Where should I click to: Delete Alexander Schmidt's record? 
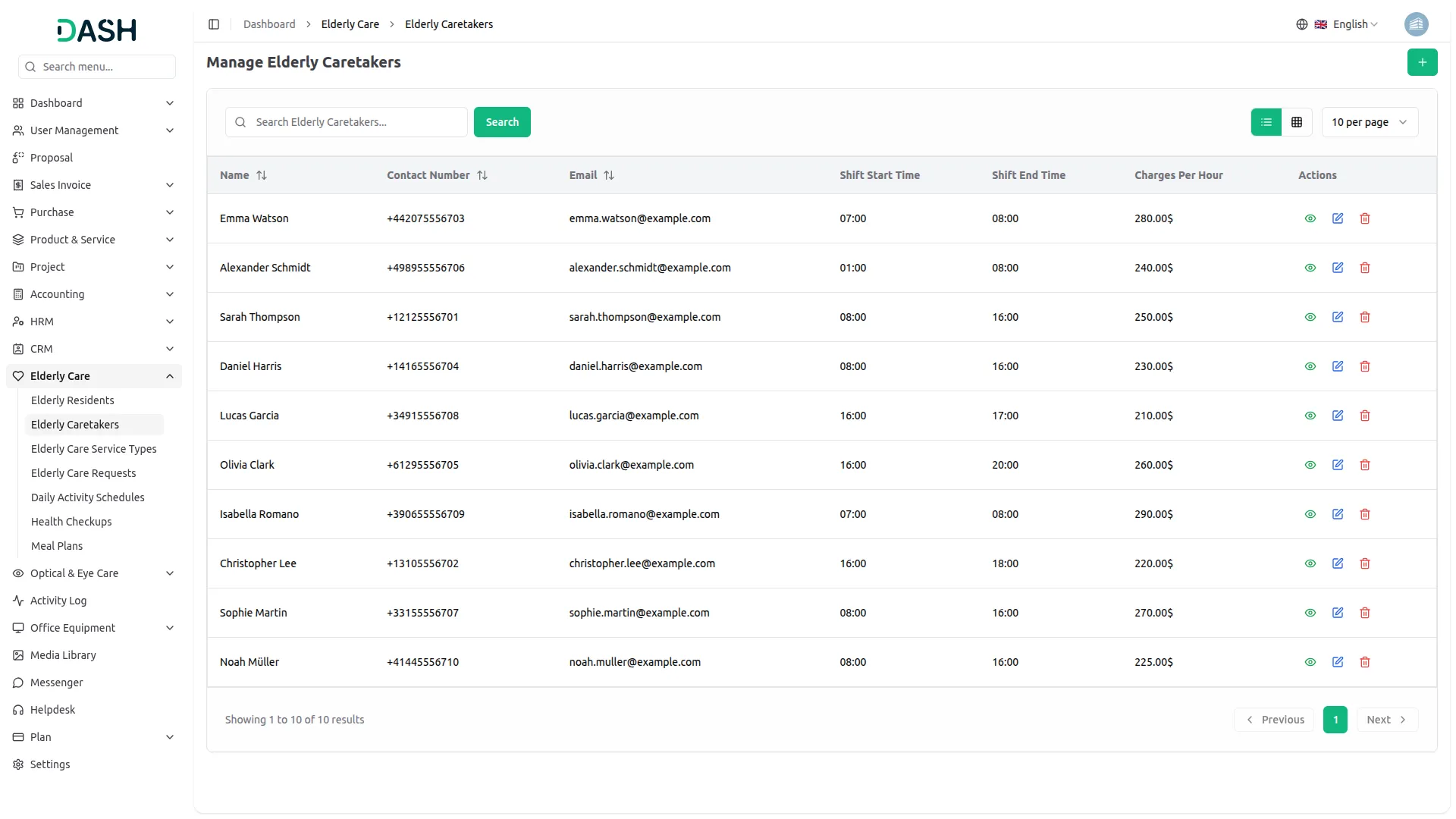tap(1365, 268)
